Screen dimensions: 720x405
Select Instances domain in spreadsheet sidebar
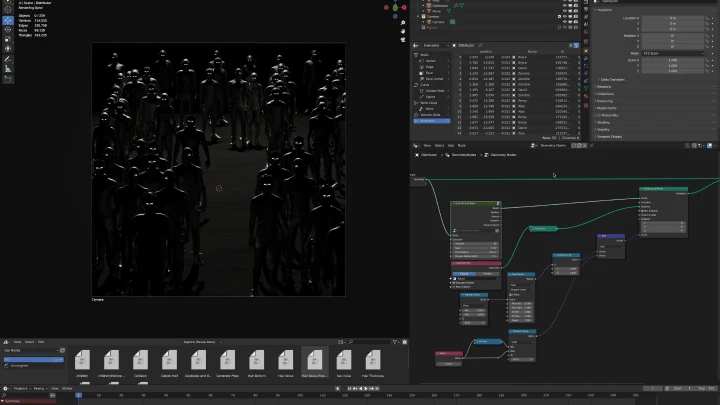pyautogui.click(x=430, y=121)
